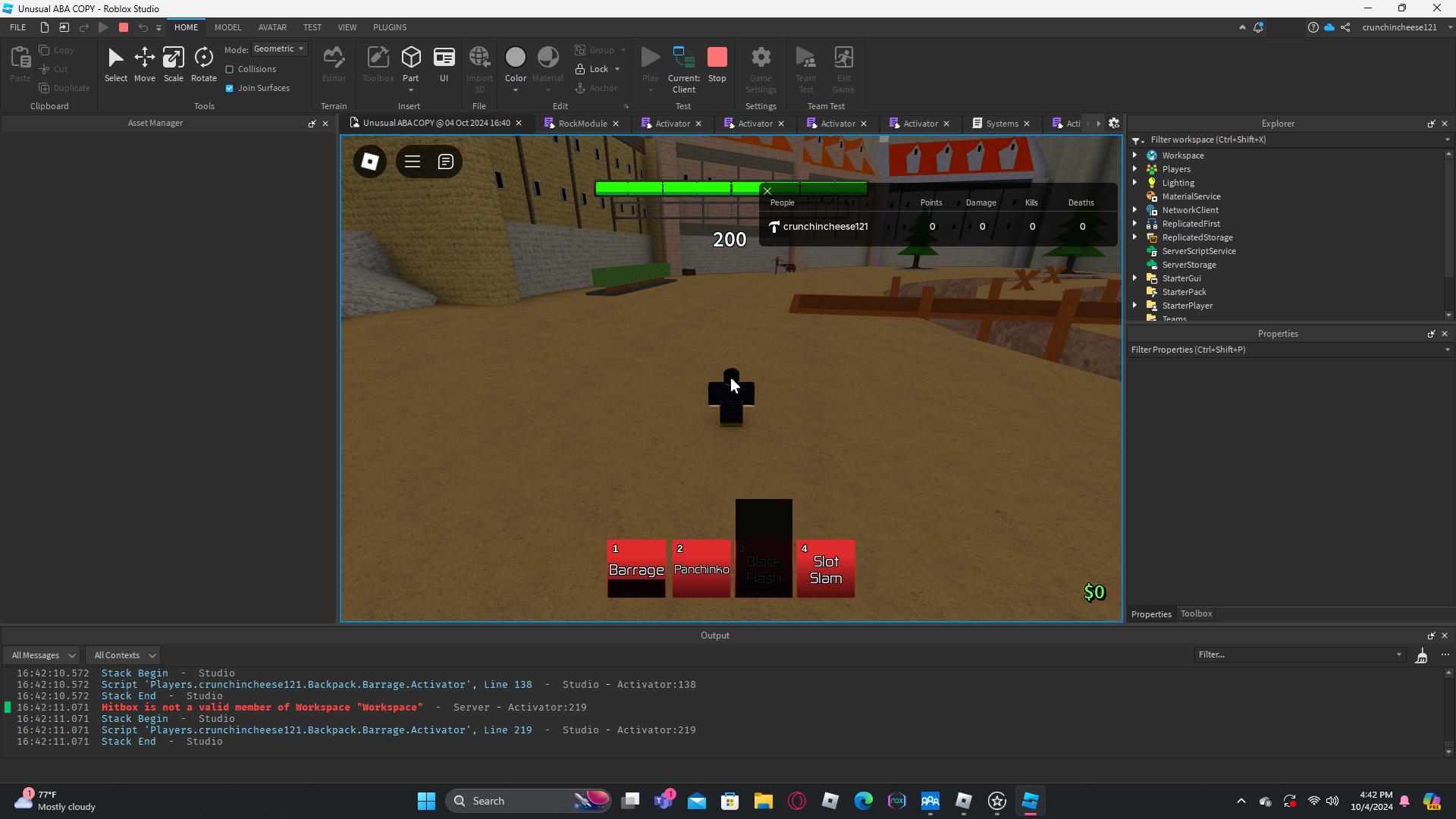The height and width of the screenshot is (819, 1456).
Task: Open the Lock dropdown arrow
Action: pyautogui.click(x=617, y=69)
